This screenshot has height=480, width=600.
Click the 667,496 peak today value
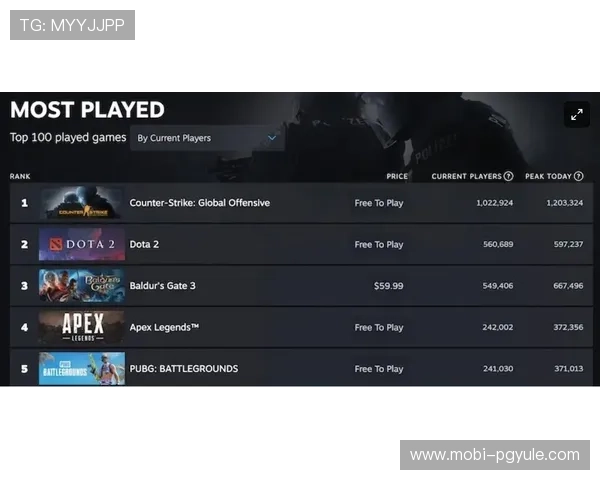pos(568,286)
